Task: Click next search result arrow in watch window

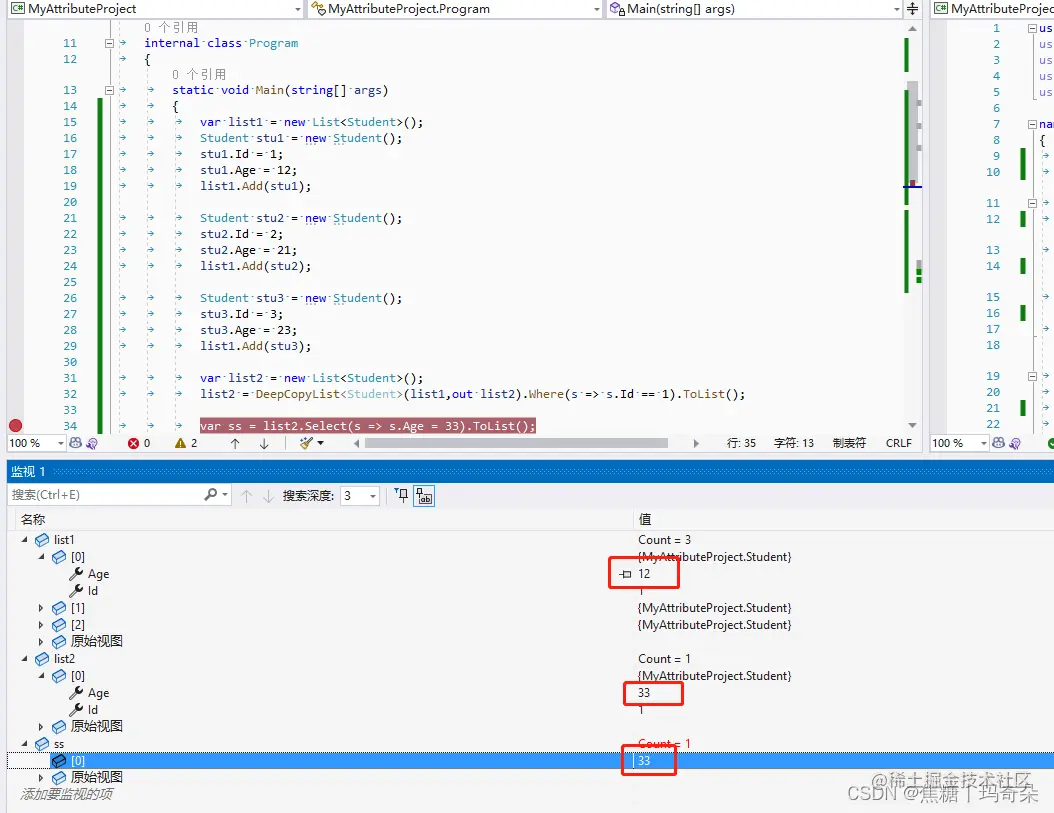Action: (268, 496)
